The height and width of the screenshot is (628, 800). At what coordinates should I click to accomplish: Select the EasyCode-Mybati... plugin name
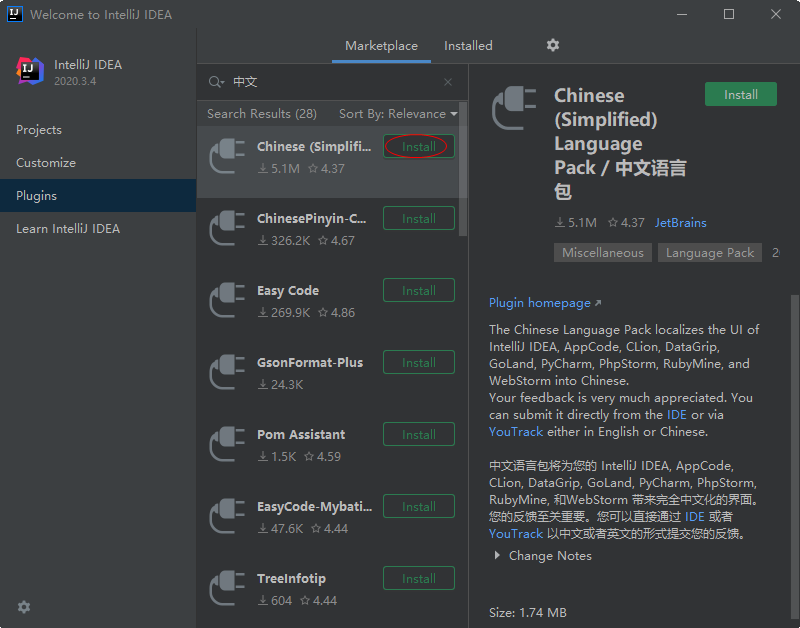tap(314, 507)
